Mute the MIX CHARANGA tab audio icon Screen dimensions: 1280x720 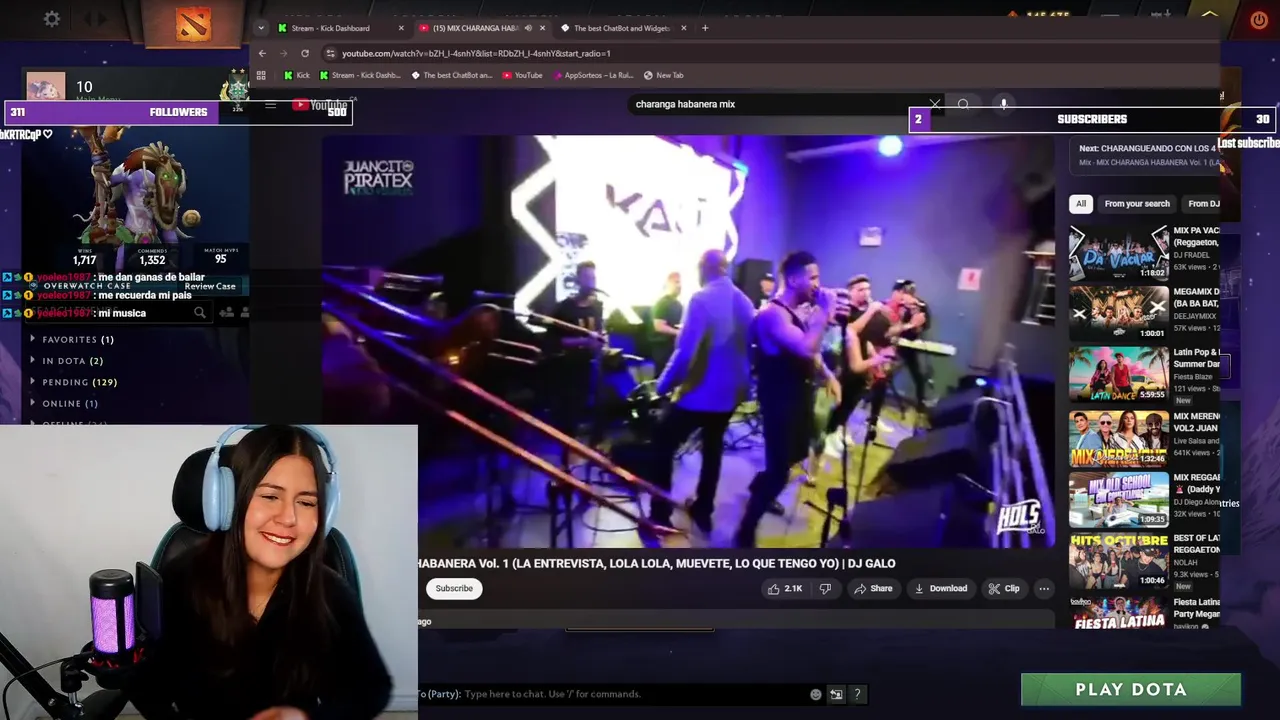click(528, 28)
